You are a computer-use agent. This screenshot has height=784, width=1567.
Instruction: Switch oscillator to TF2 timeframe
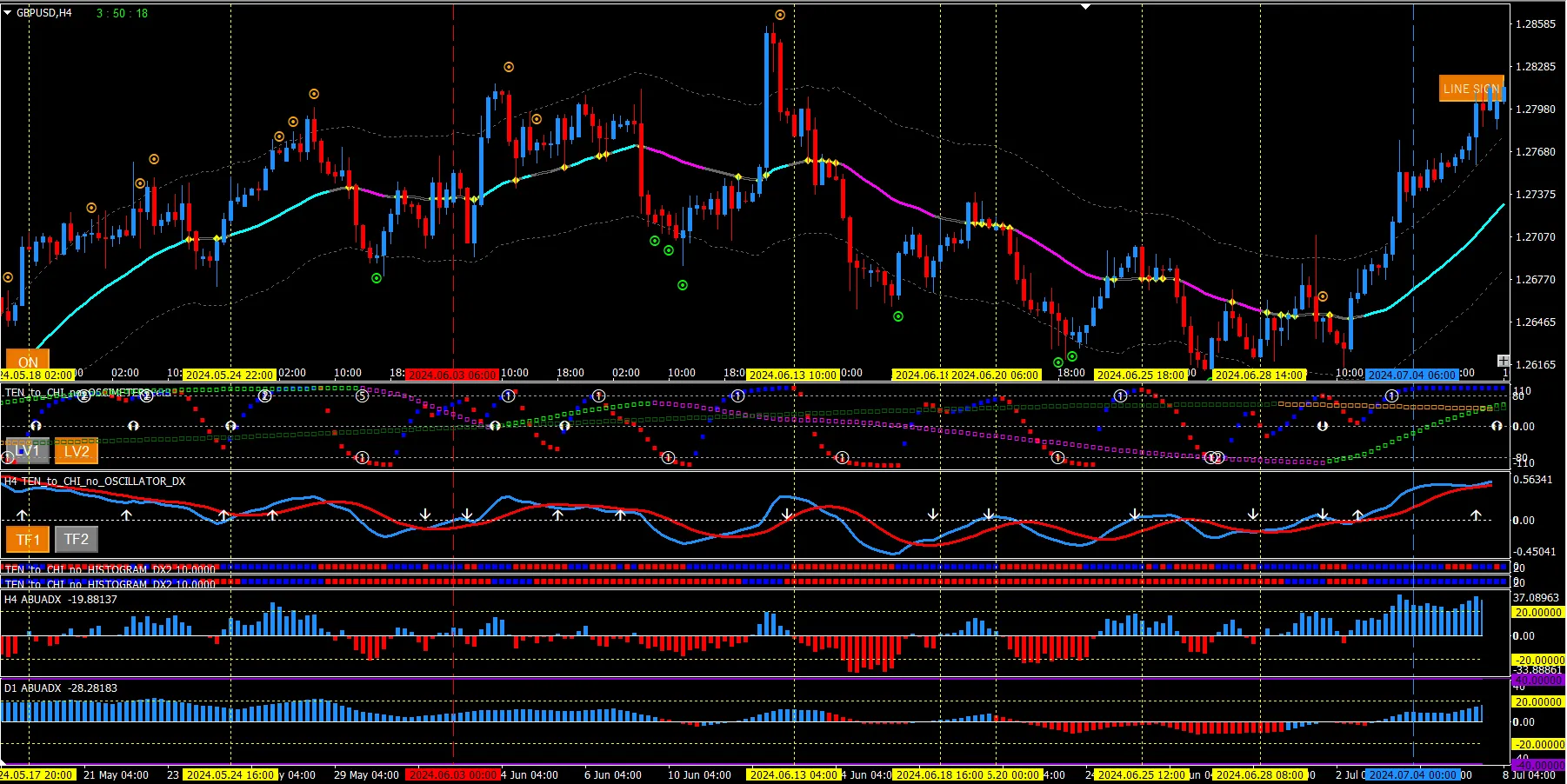point(77,539)
